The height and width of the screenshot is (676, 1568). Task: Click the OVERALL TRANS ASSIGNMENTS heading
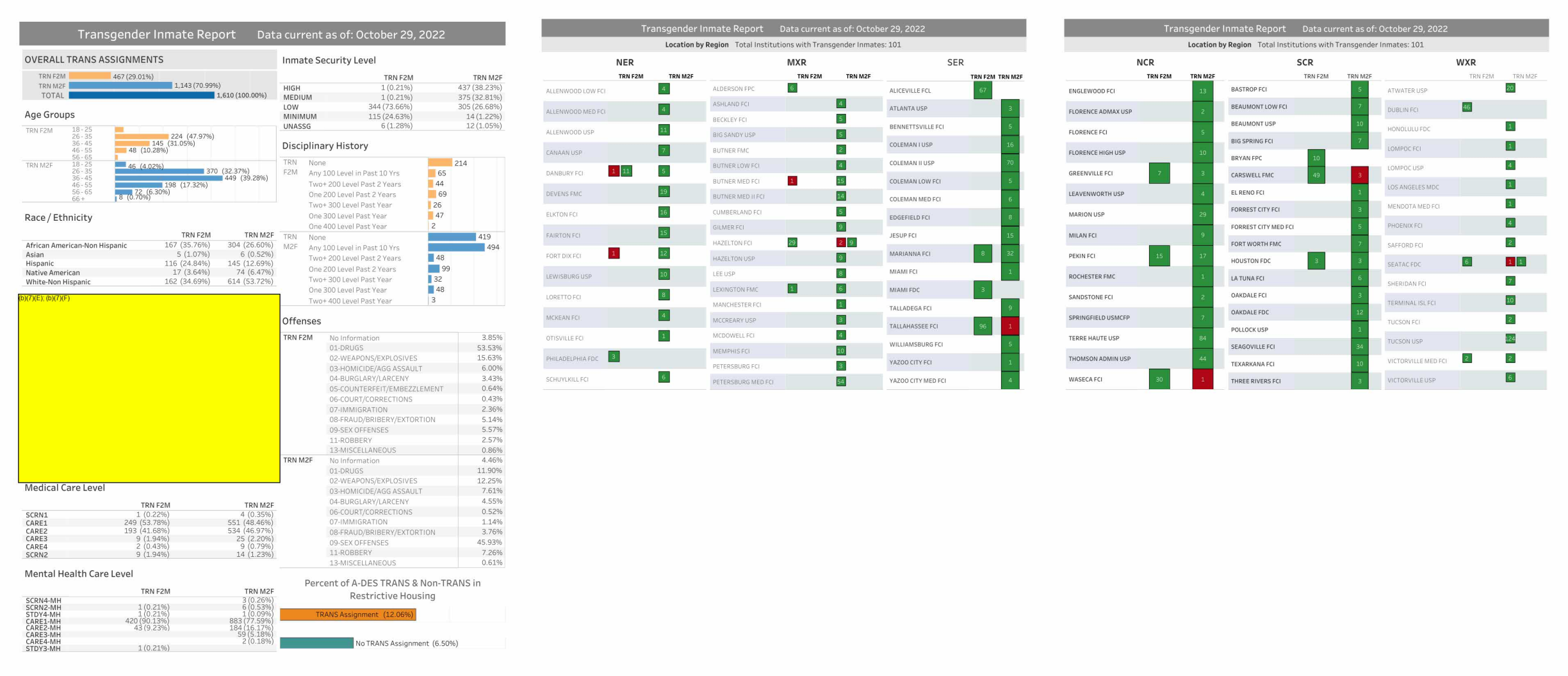(x=94, y=60)
